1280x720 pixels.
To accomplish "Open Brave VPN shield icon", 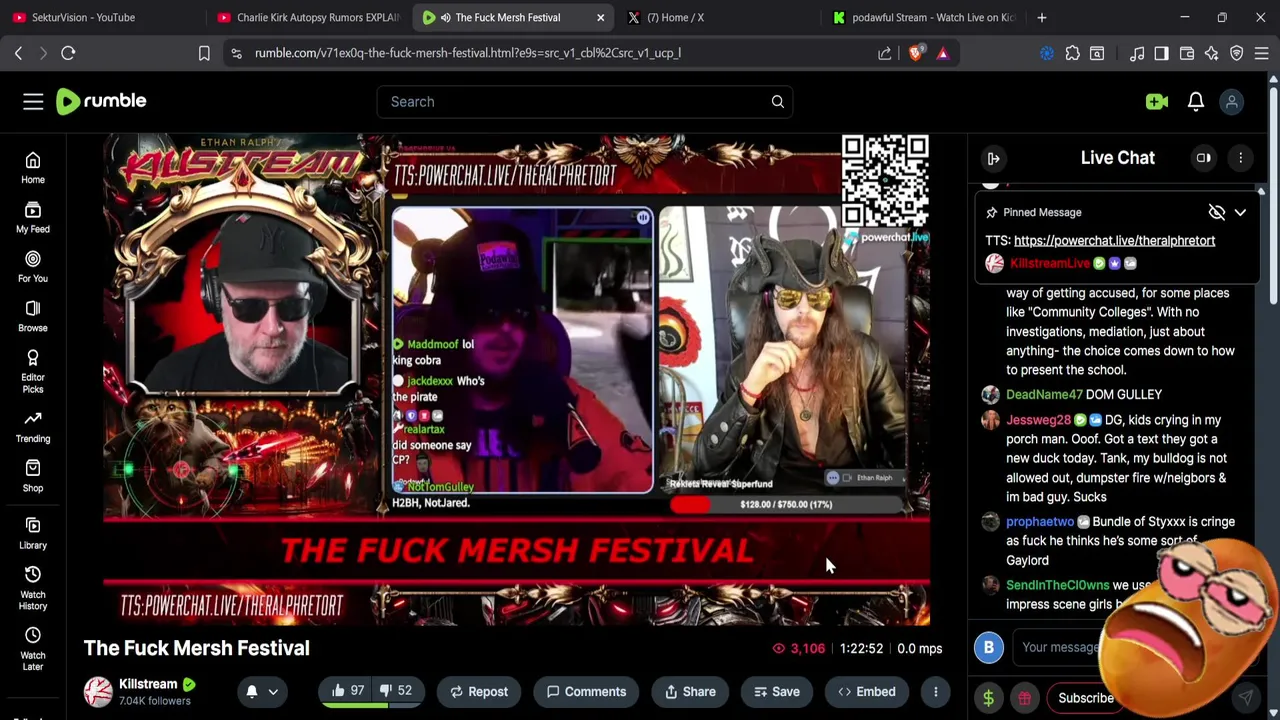I will [x=1236, y=53].
